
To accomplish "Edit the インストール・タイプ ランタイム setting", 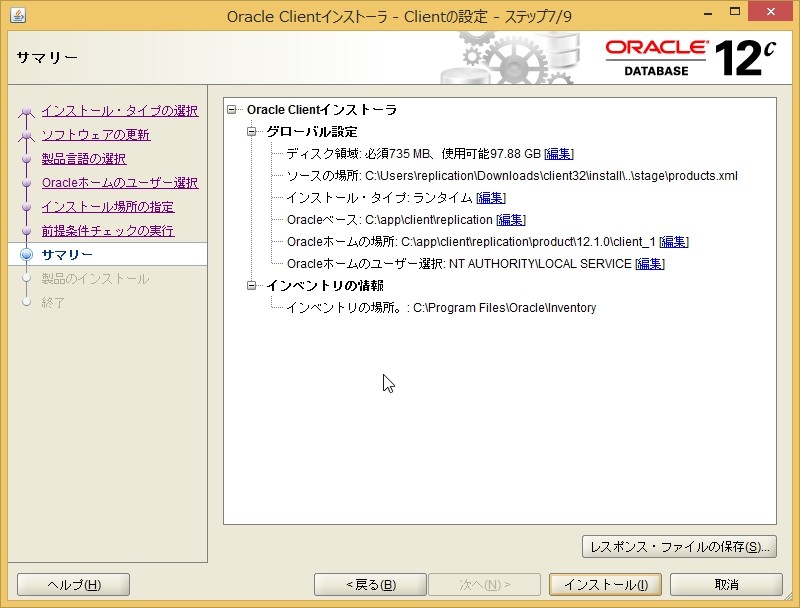I will (490, 197).
